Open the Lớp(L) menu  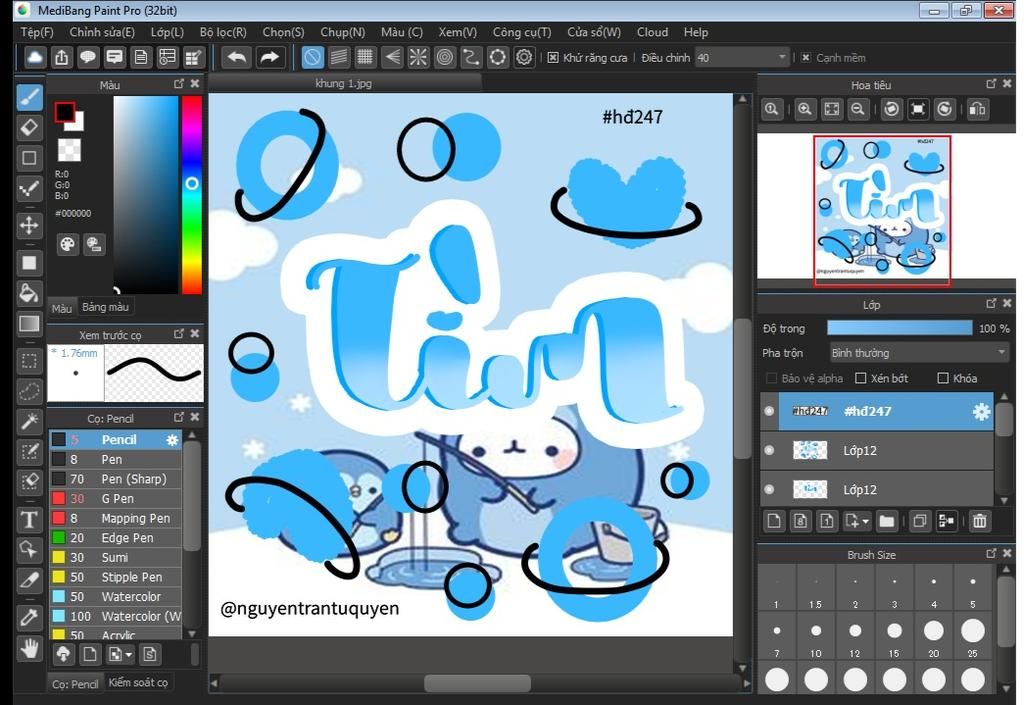(x=167, y=32)
